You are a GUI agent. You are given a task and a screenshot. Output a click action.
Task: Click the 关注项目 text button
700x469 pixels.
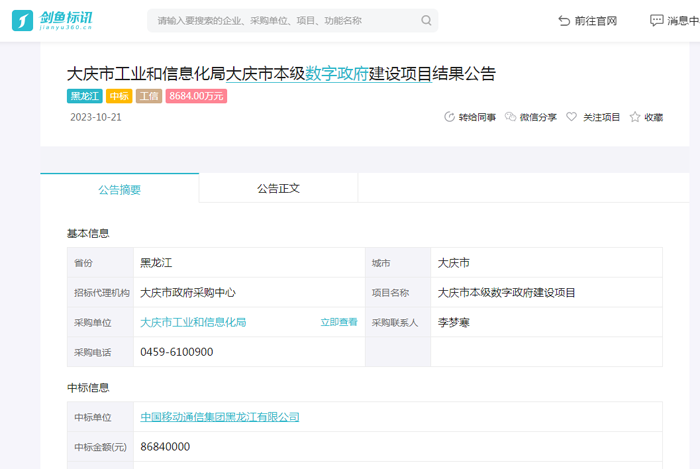[601, 117]
